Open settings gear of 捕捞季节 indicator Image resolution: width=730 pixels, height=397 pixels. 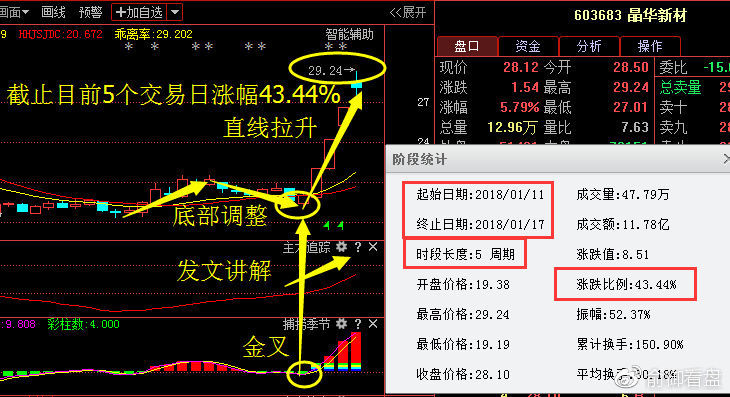[342, 323]
